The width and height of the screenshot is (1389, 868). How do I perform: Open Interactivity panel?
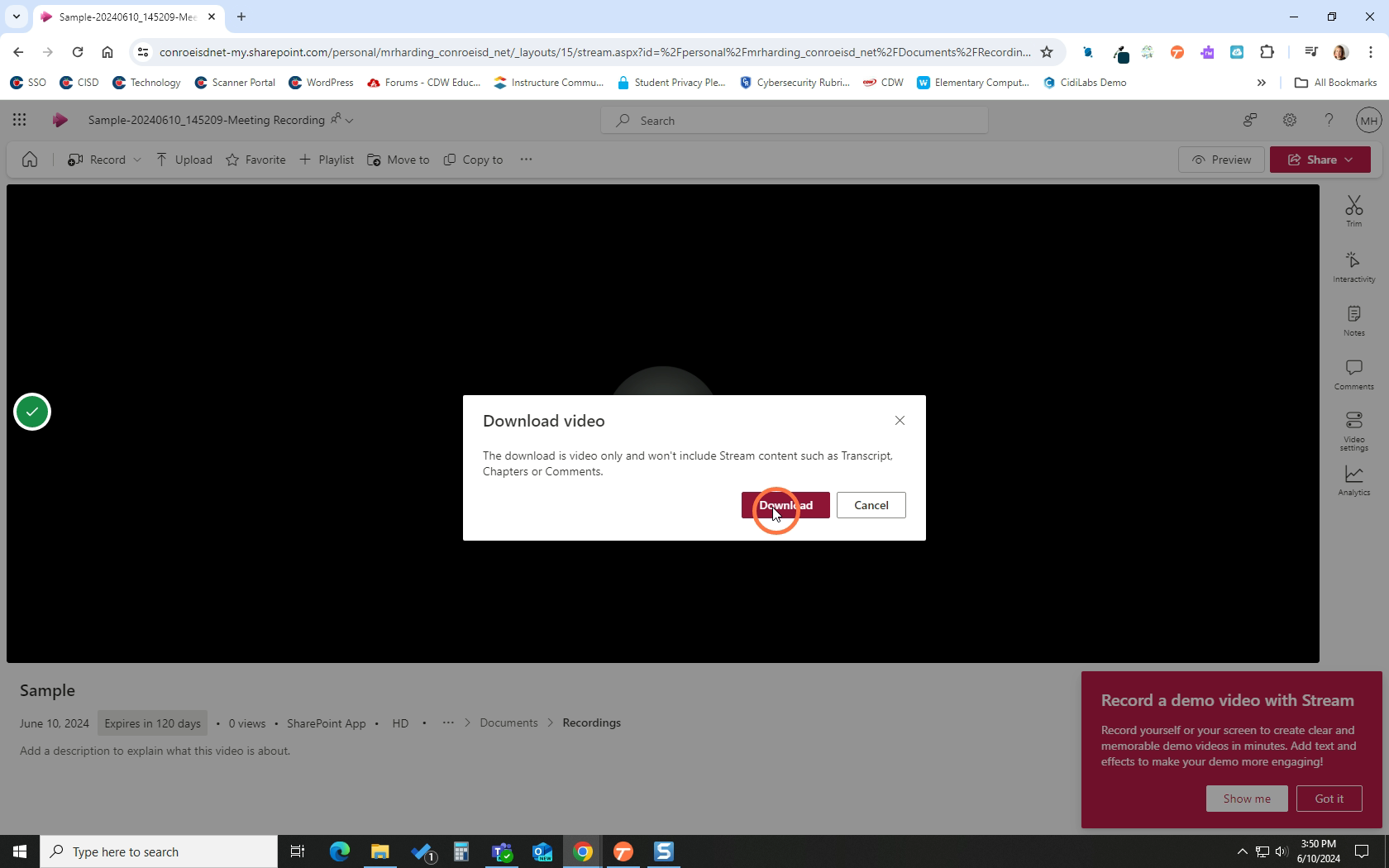click(1353, 267)
